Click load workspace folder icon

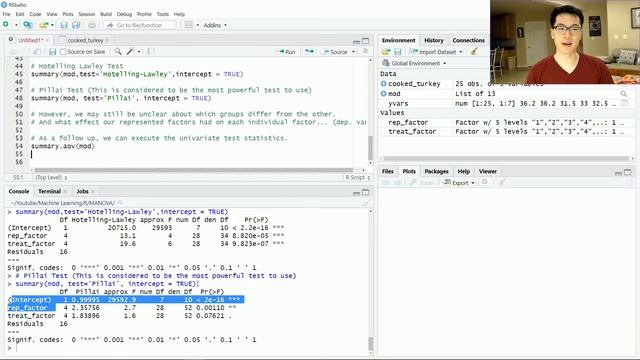pos(385,52)
